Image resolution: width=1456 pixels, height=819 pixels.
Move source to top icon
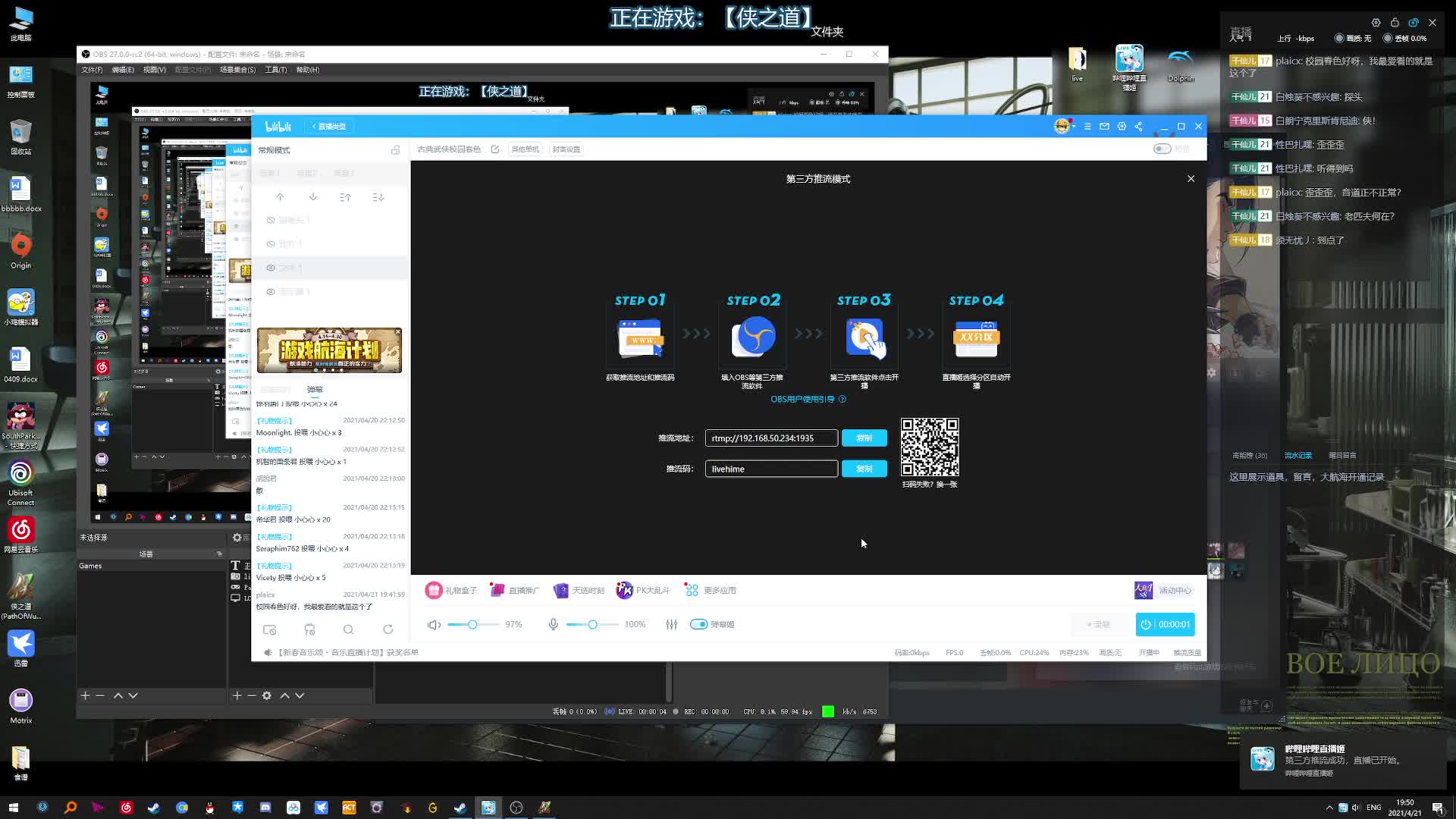[x=345, y=197]
